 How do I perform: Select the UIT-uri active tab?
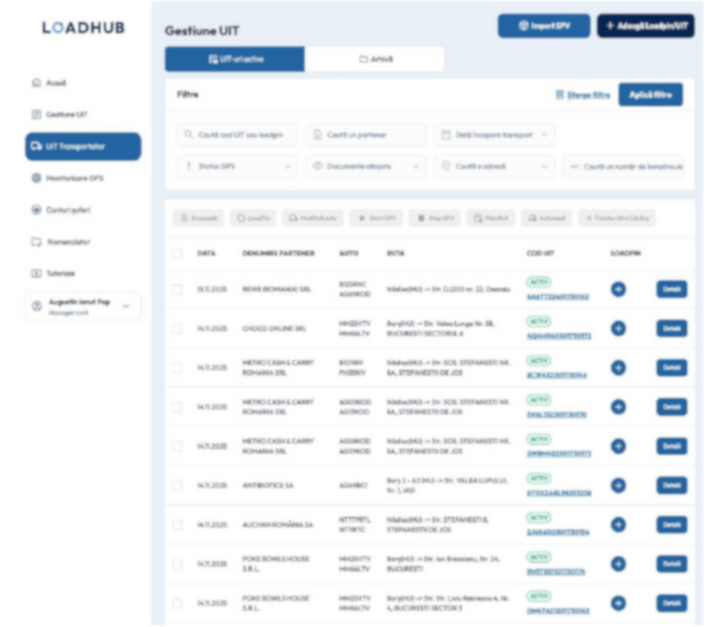(235, 59)
